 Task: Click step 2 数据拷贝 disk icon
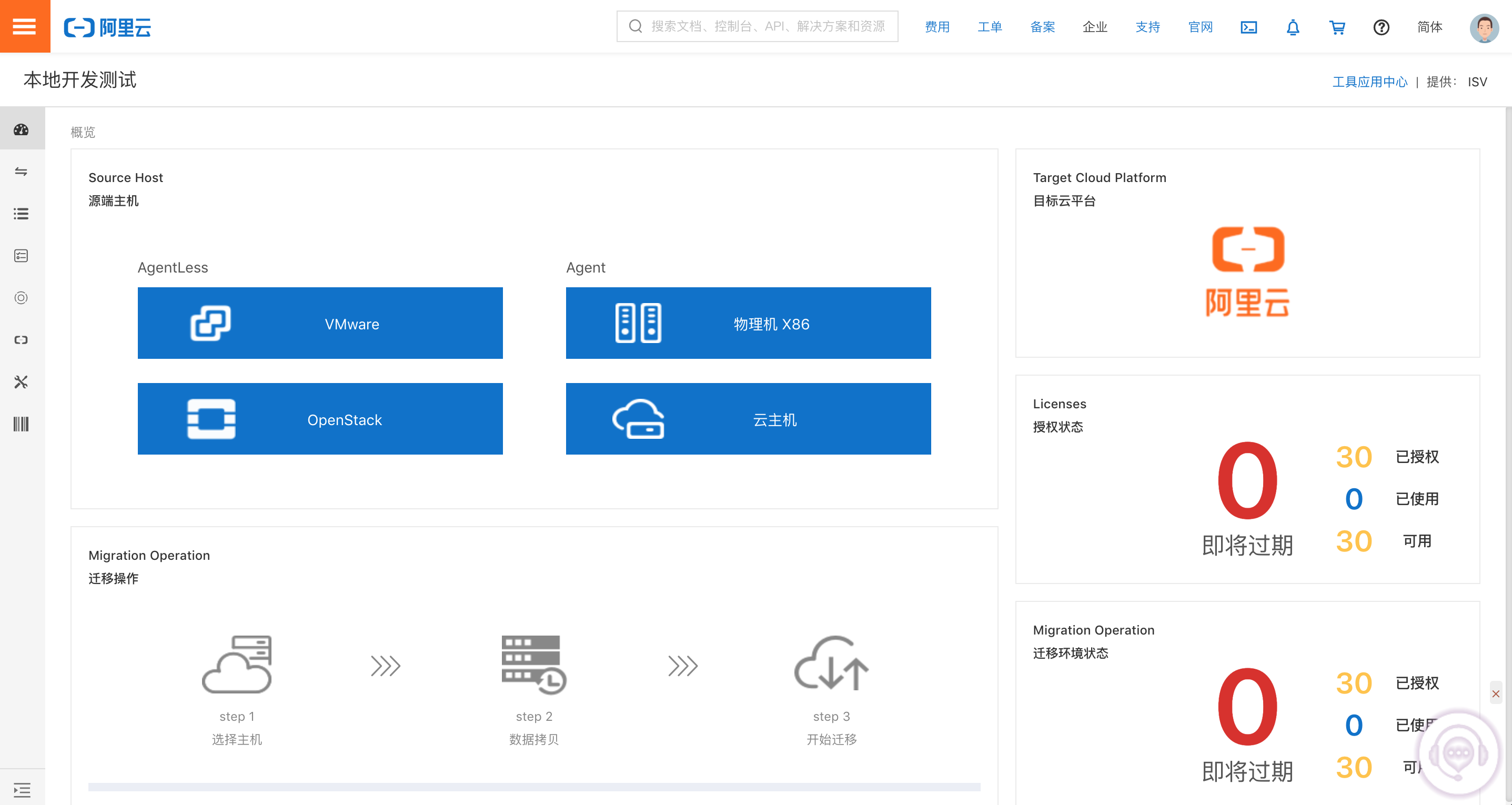tap(533, 664)
